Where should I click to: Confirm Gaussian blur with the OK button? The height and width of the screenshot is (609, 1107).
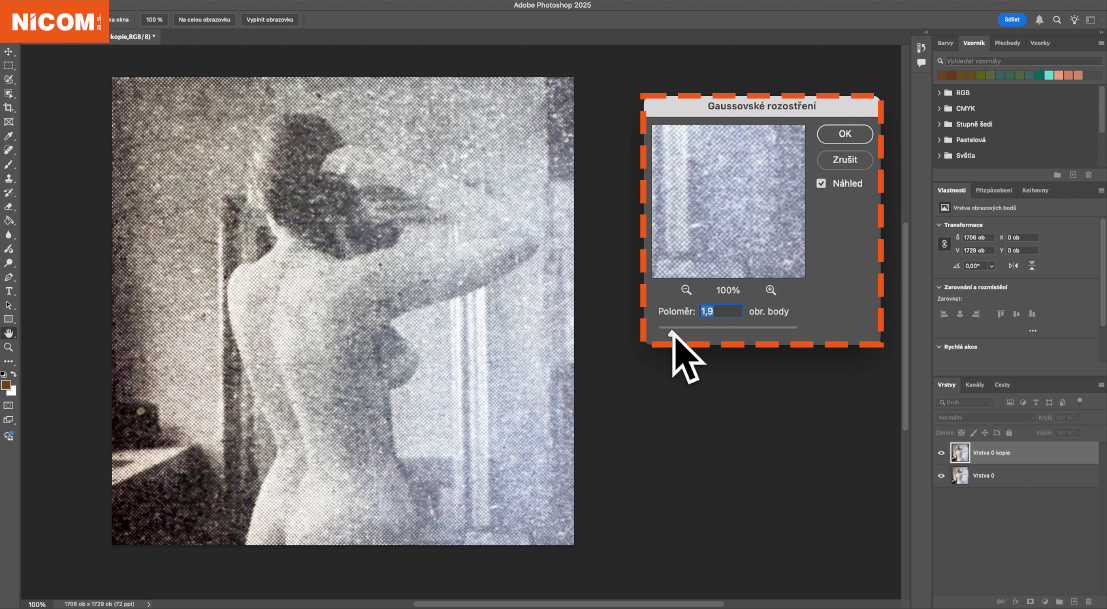pos(844,134)
